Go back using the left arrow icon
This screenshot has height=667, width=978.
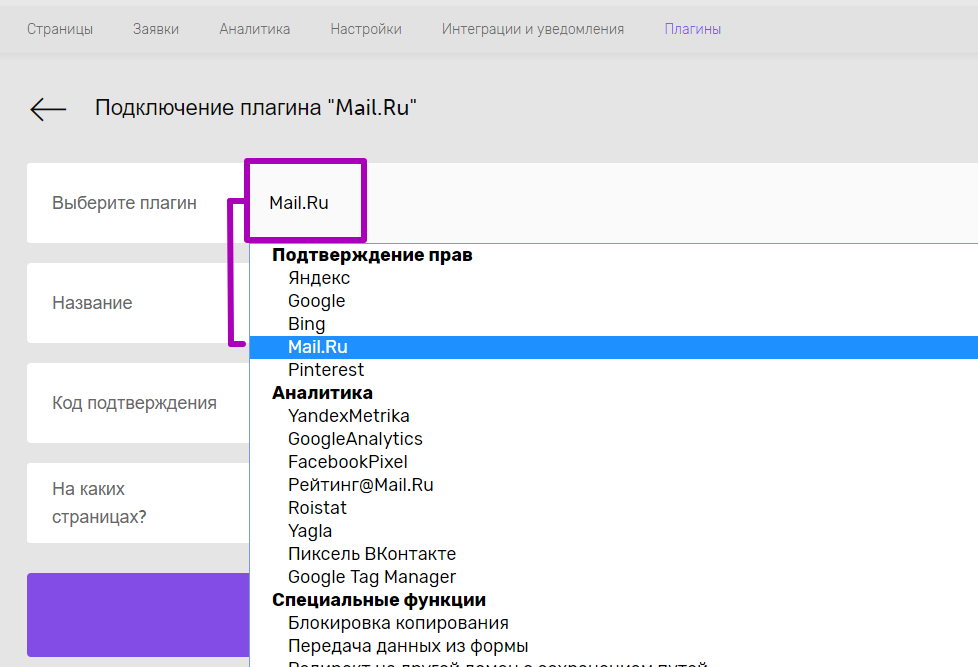[x=48, y=109]
